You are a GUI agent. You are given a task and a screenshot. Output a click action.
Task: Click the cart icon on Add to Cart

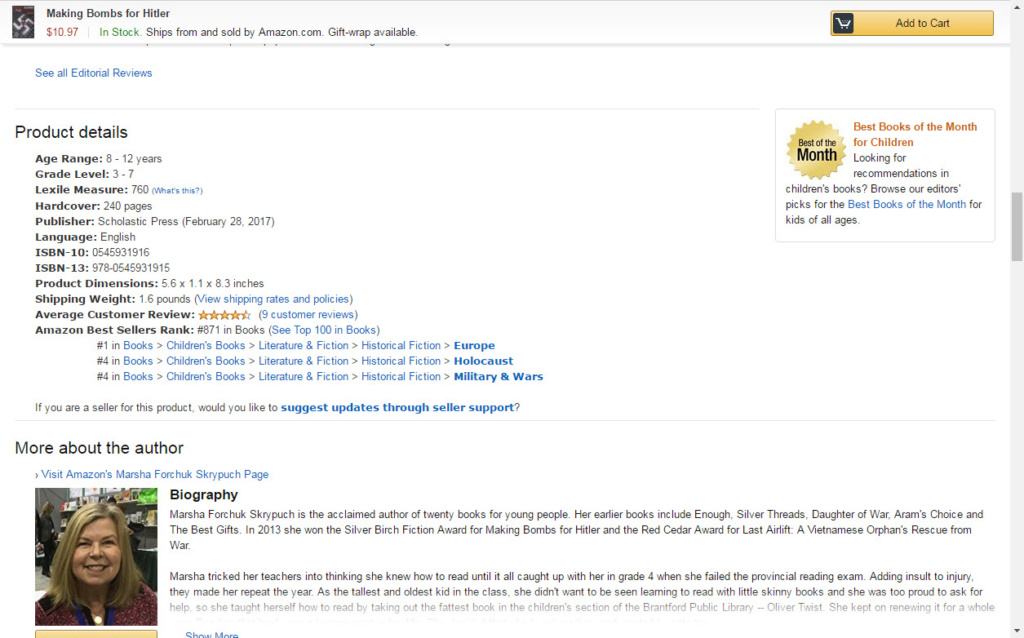coord(843,23)
